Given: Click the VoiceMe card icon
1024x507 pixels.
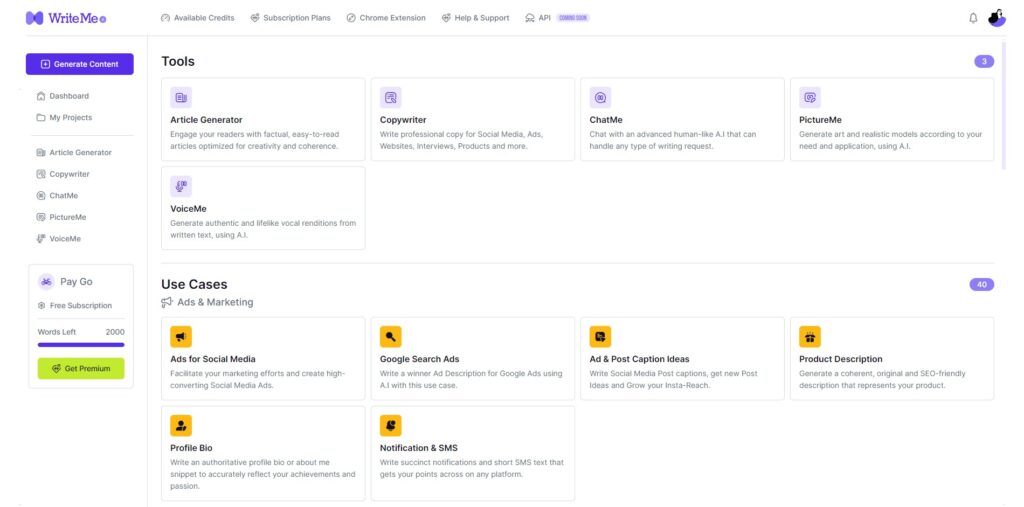Looking at the screenshot, I should coord(181,186).
